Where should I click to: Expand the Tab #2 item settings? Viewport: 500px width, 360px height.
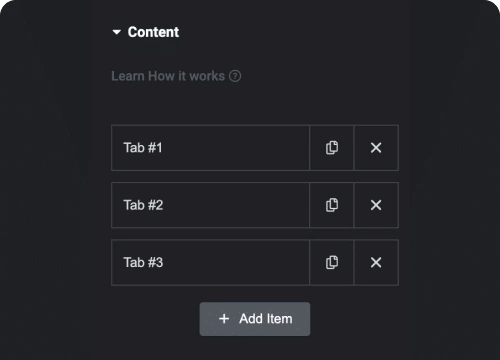210,205
